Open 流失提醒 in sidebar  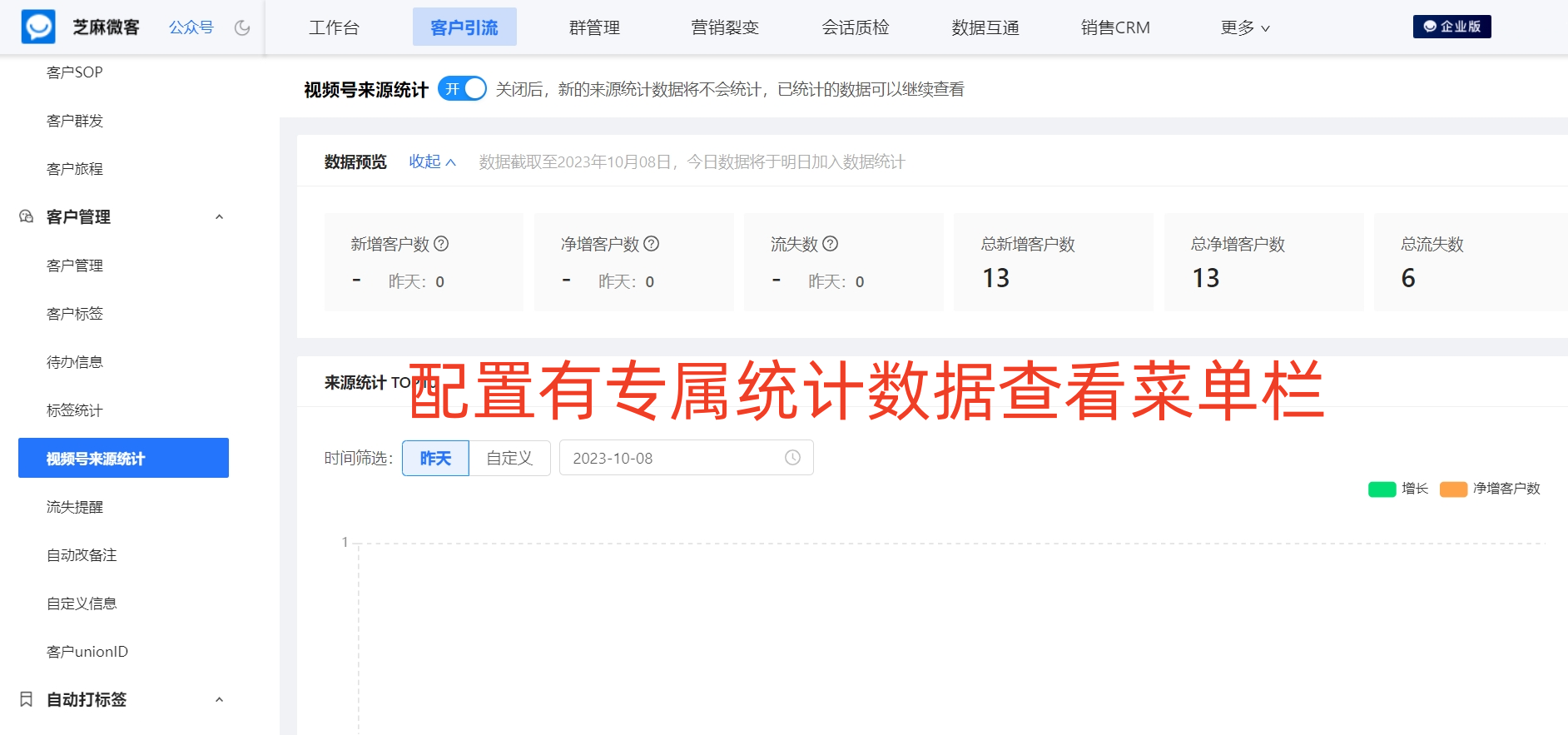click(x=75, y=507)
